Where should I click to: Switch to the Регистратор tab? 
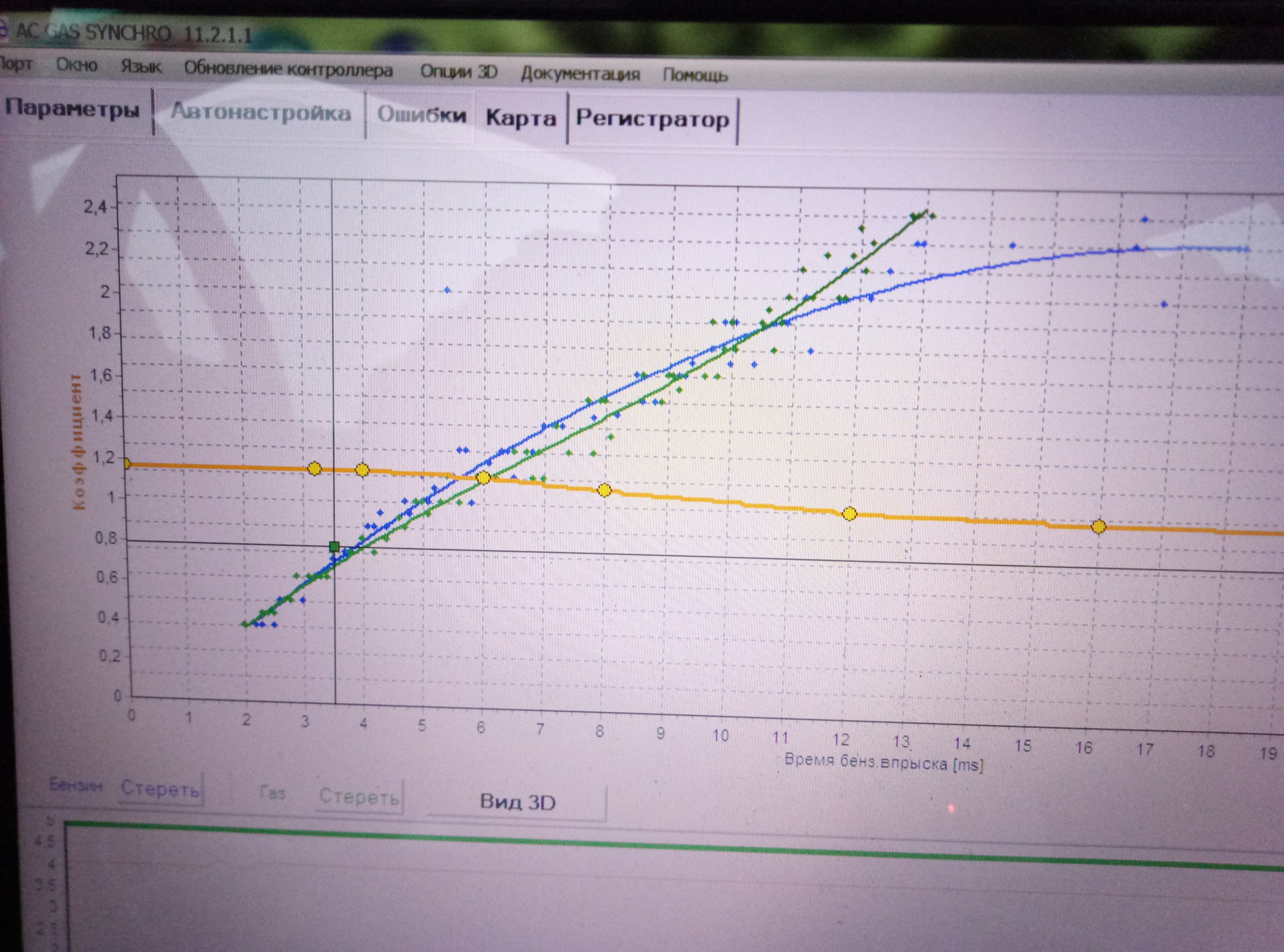point(653,119)
